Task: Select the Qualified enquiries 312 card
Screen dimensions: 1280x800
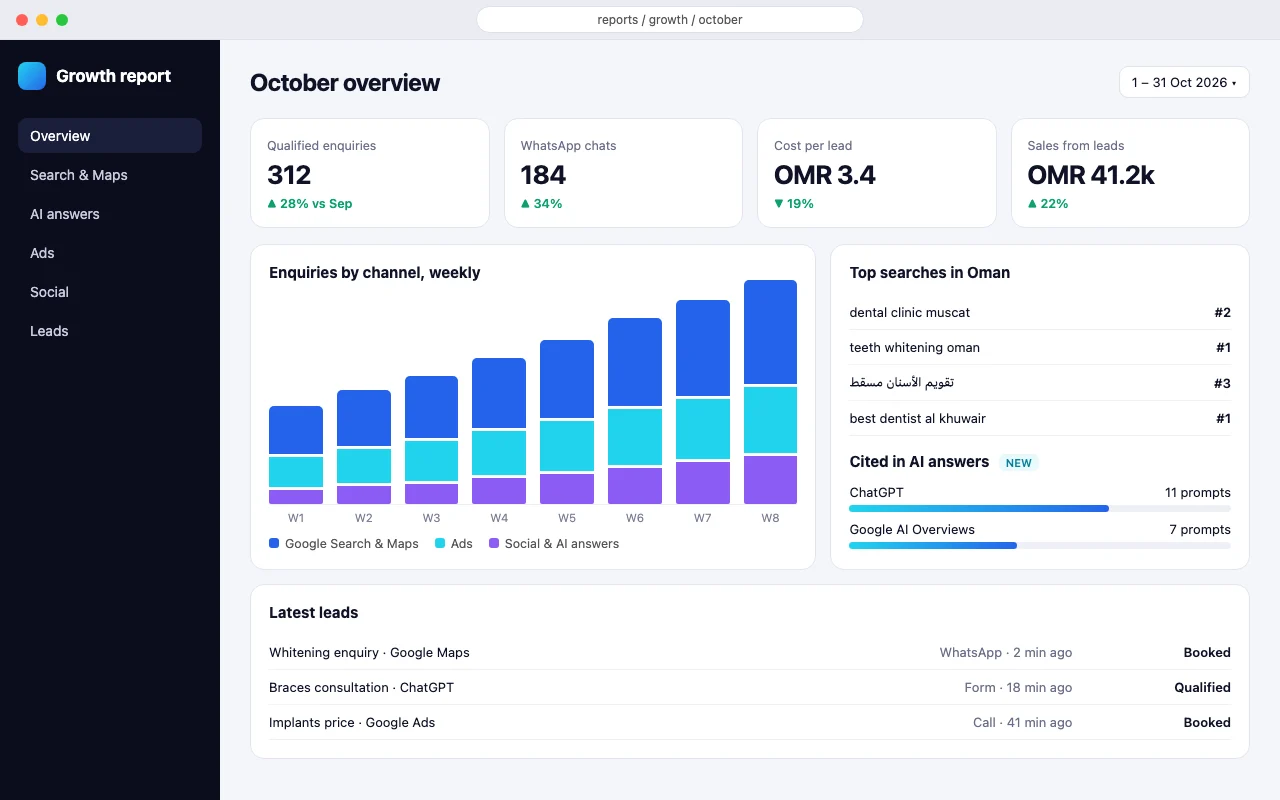Action: click(370, 173)
